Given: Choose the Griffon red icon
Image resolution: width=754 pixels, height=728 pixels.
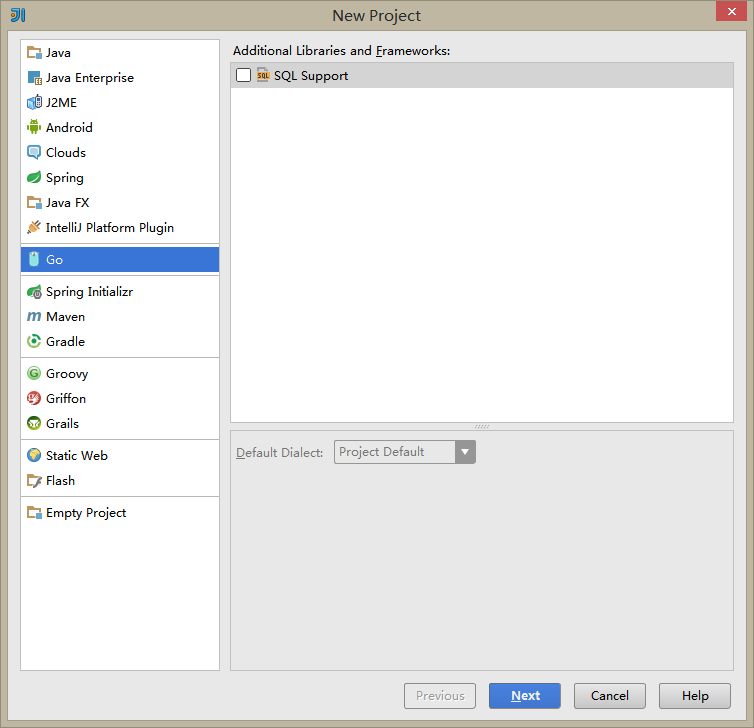Looking at the screenshot, I should click(34, 398).
